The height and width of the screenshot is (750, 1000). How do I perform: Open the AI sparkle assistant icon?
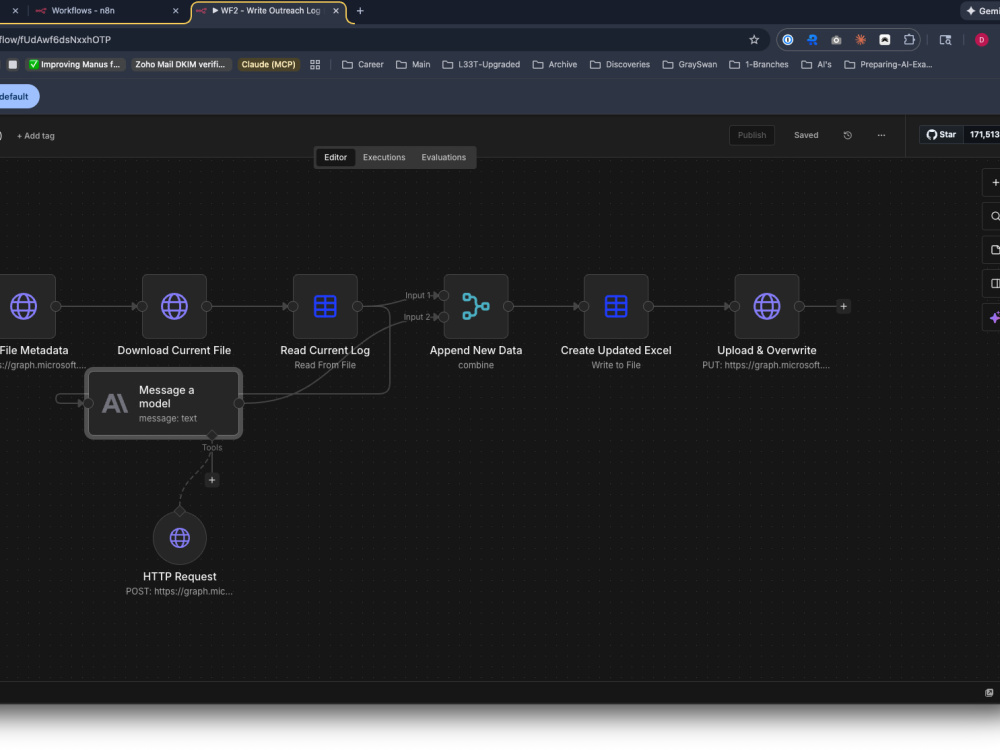tap(994, 317)
